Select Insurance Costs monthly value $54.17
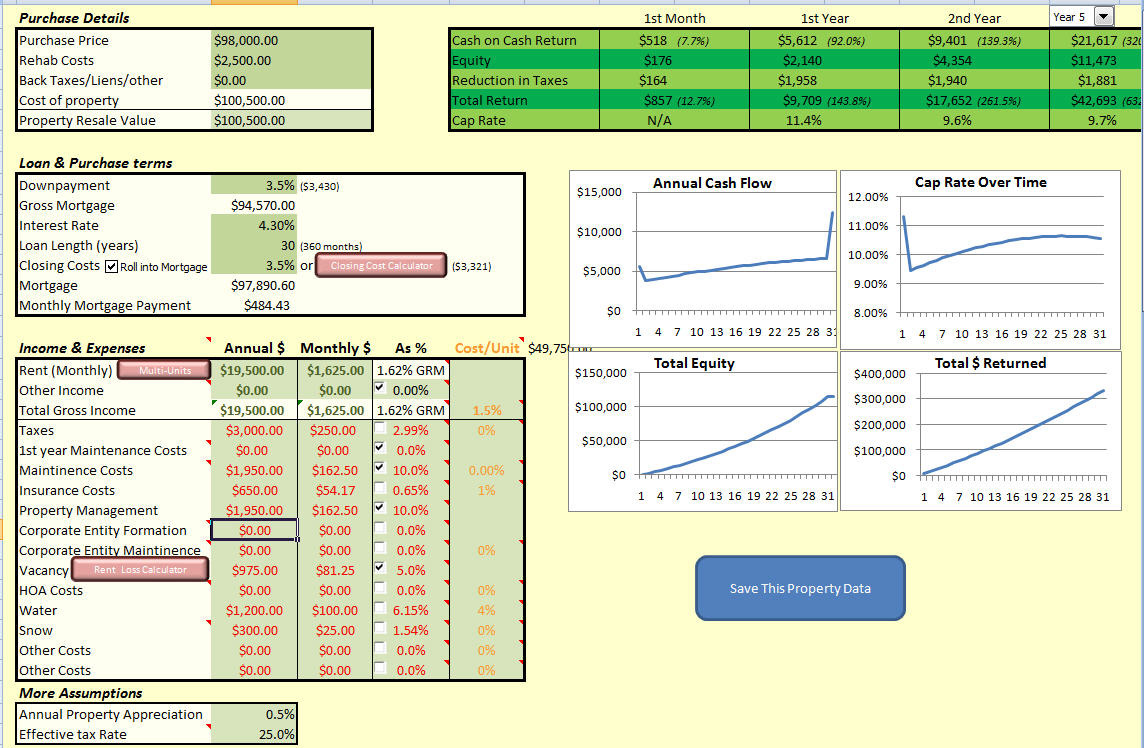Screen dimensions: 1144x748 pos(335,490)
